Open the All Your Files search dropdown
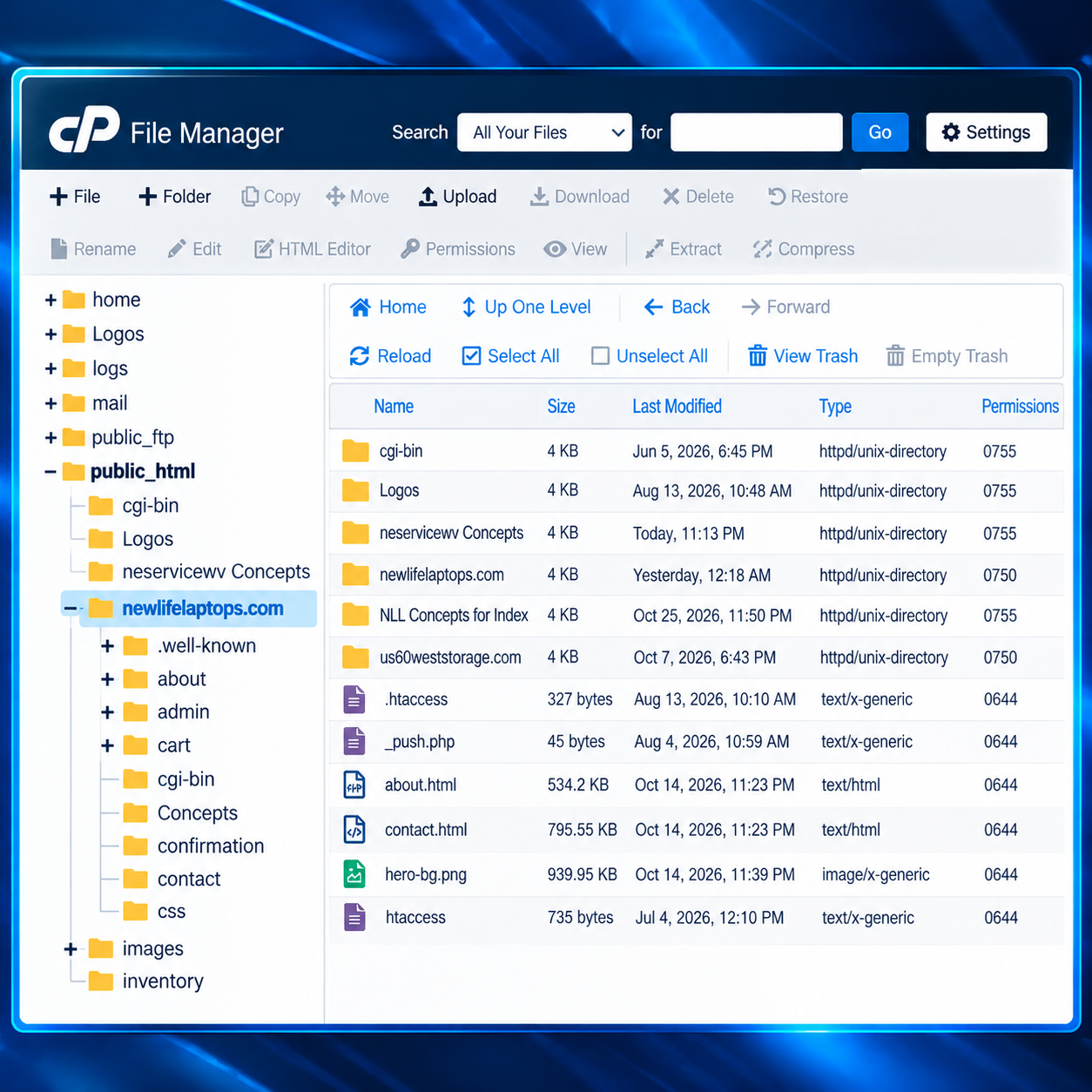 coord(544,132)
